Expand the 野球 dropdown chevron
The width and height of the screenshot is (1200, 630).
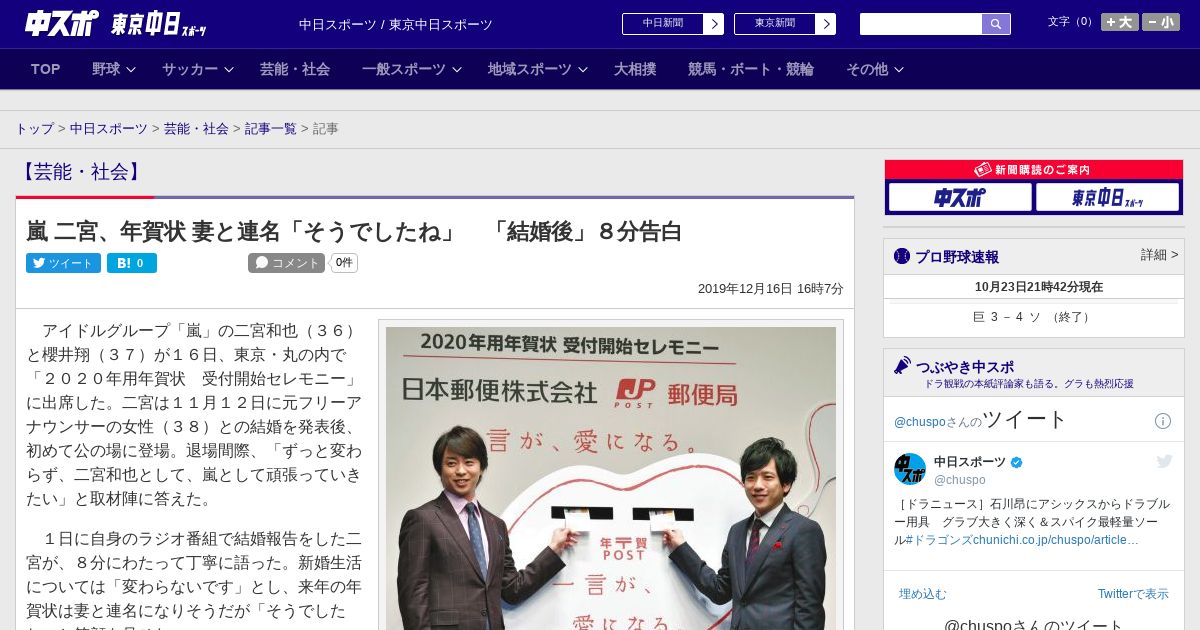[x=131, y=69]
